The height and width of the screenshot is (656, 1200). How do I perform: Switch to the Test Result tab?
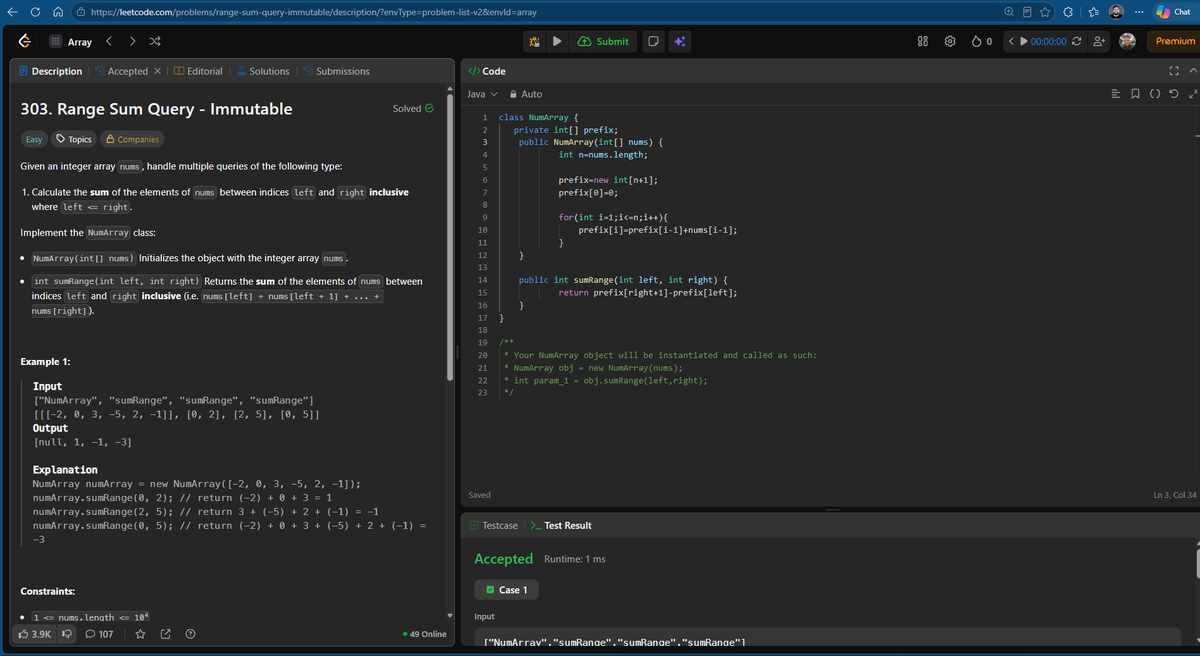pos(560,525)
